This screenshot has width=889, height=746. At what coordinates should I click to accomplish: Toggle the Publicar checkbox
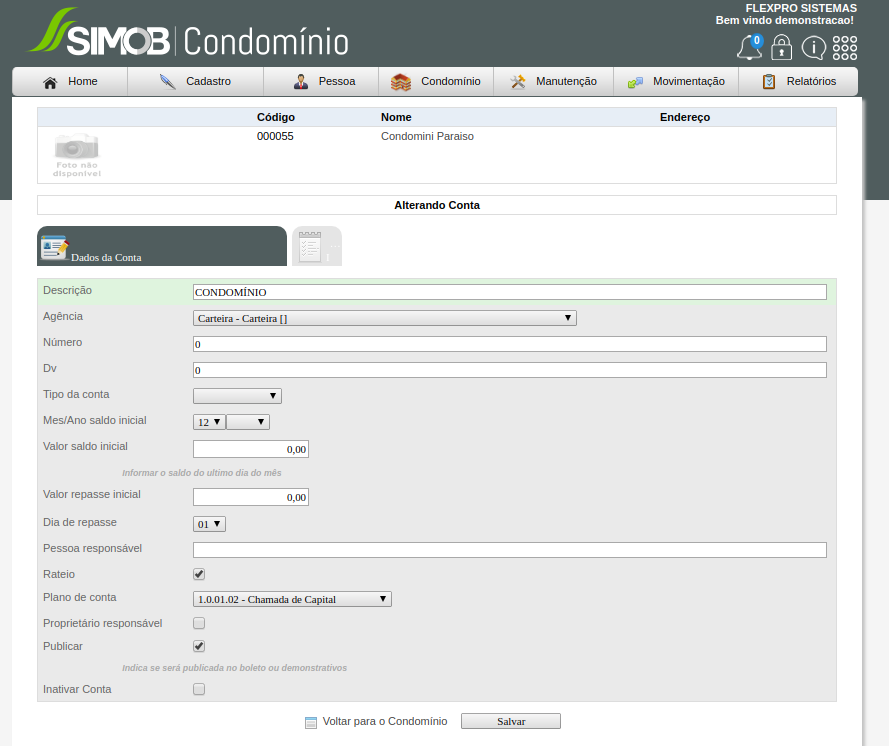coord(199,646)
